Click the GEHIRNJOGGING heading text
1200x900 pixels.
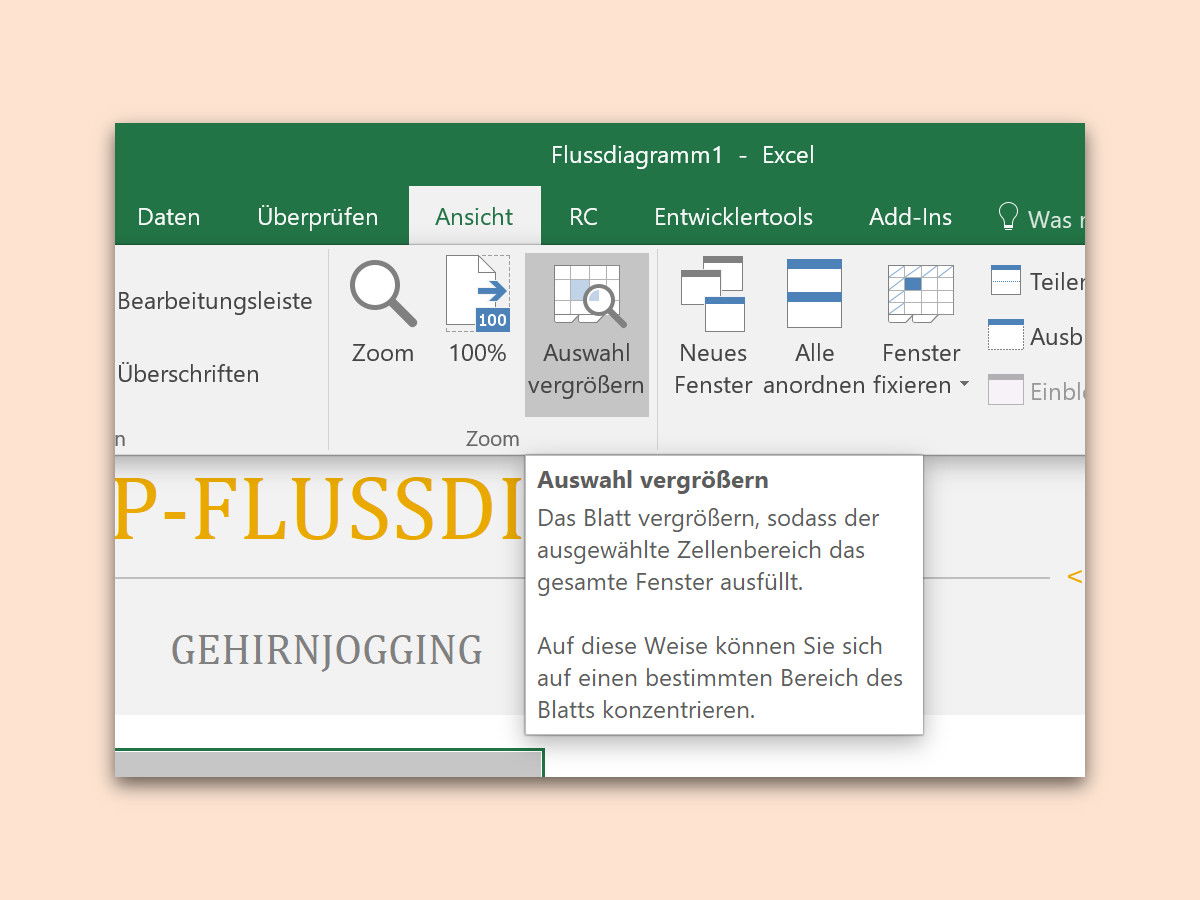coord(327,650)
